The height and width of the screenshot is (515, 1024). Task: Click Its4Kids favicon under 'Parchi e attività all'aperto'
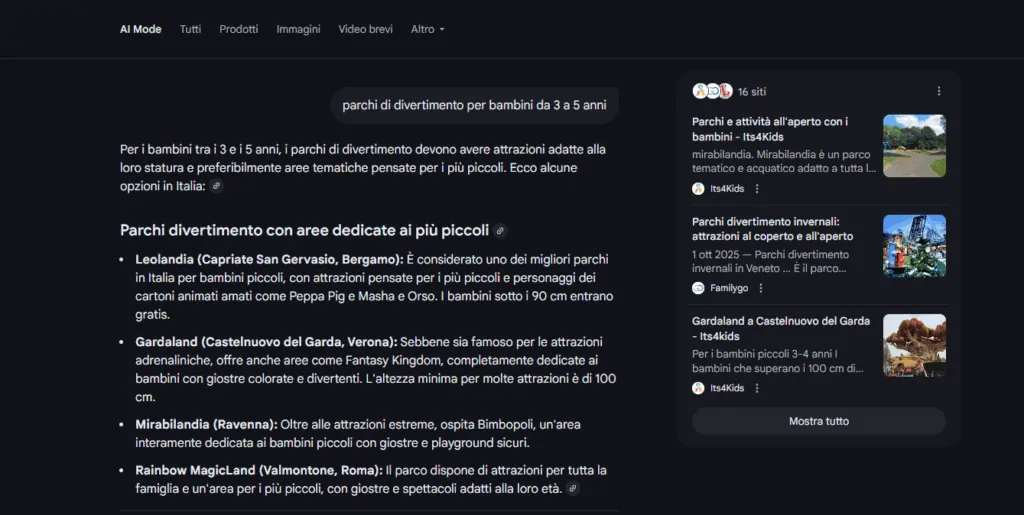coord(698,189)
